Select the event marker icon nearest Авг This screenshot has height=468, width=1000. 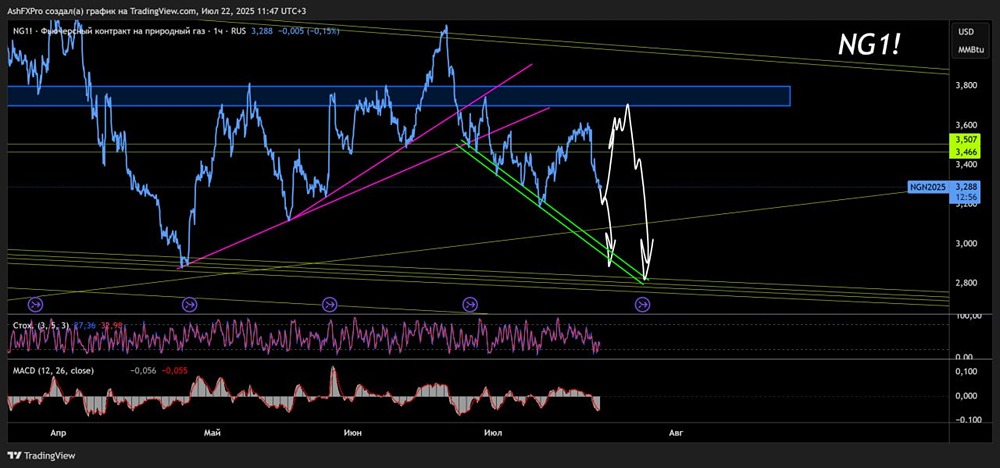[642, 305]
